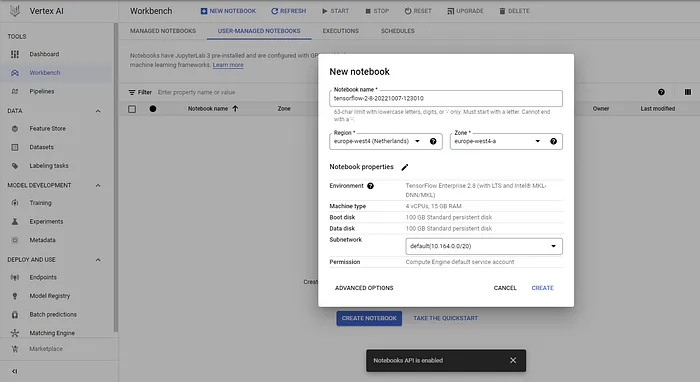Click the Zone column header
This screenshot has height=382, width=700.
click(284, 109)
